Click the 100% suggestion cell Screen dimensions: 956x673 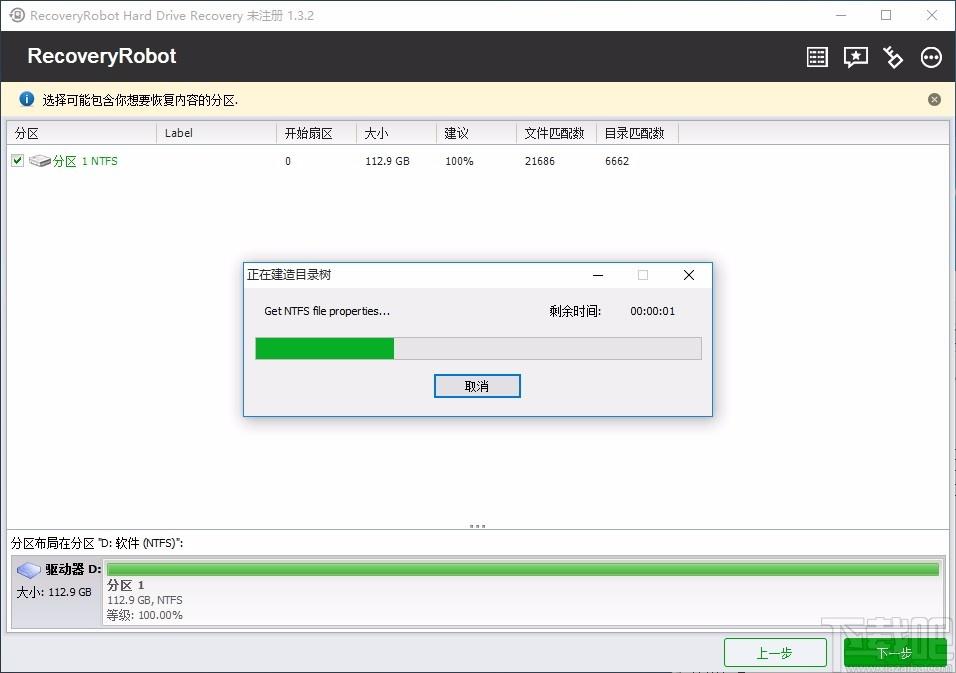click(x=459, y=161)
